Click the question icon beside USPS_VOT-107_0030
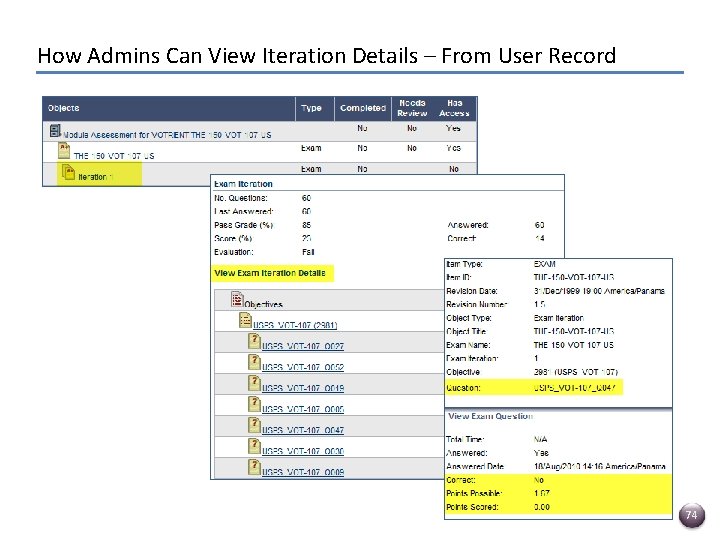 (x=254, y=446)
